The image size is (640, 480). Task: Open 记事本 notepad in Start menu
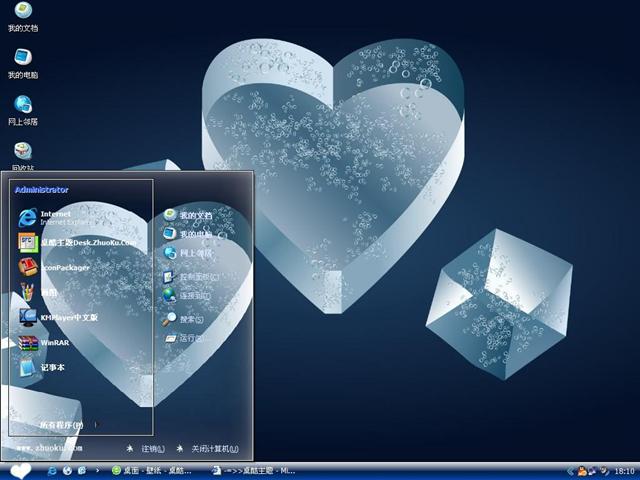tap(42, 367)
